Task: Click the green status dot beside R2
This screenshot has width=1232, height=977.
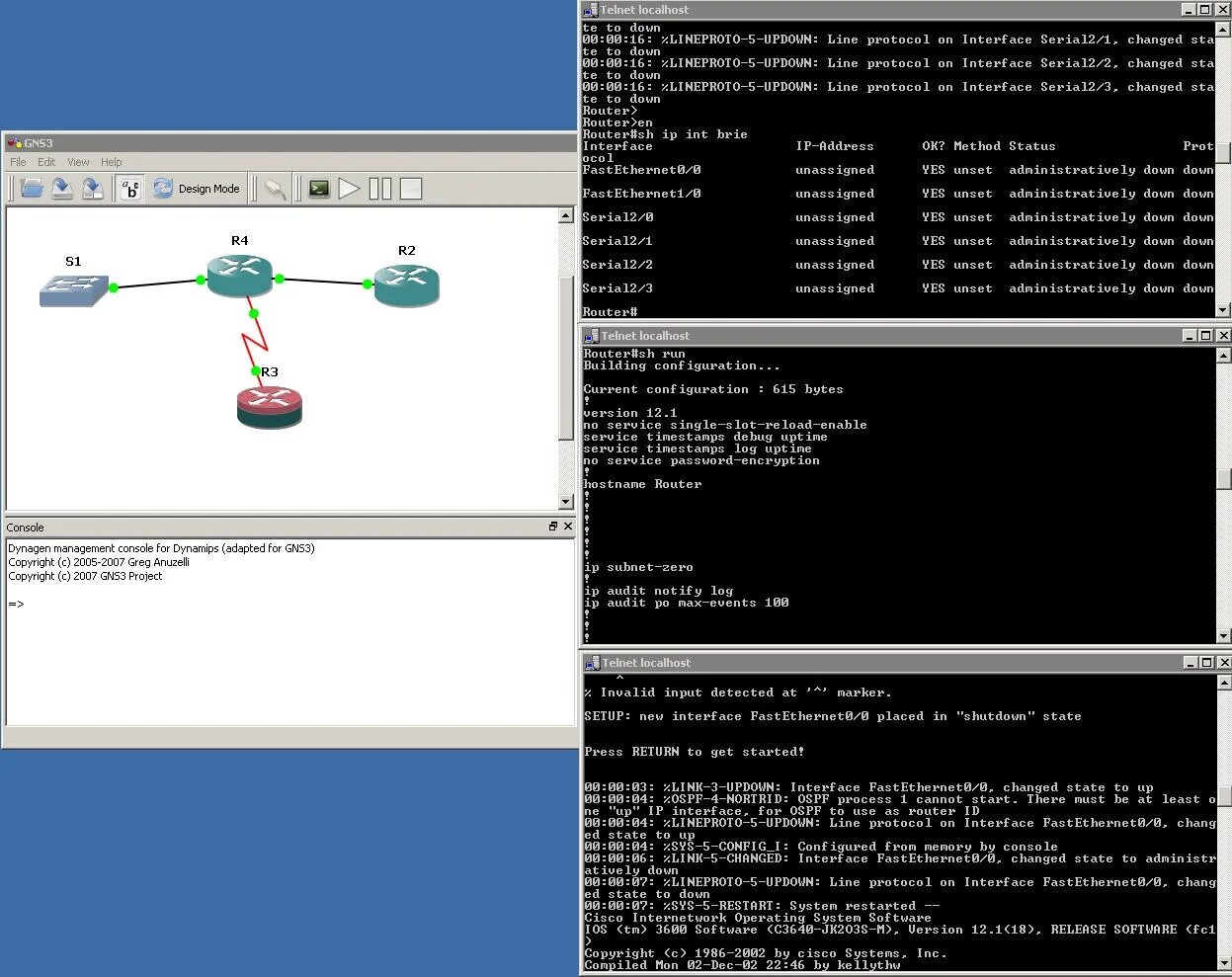Action: tap(368, 285)
